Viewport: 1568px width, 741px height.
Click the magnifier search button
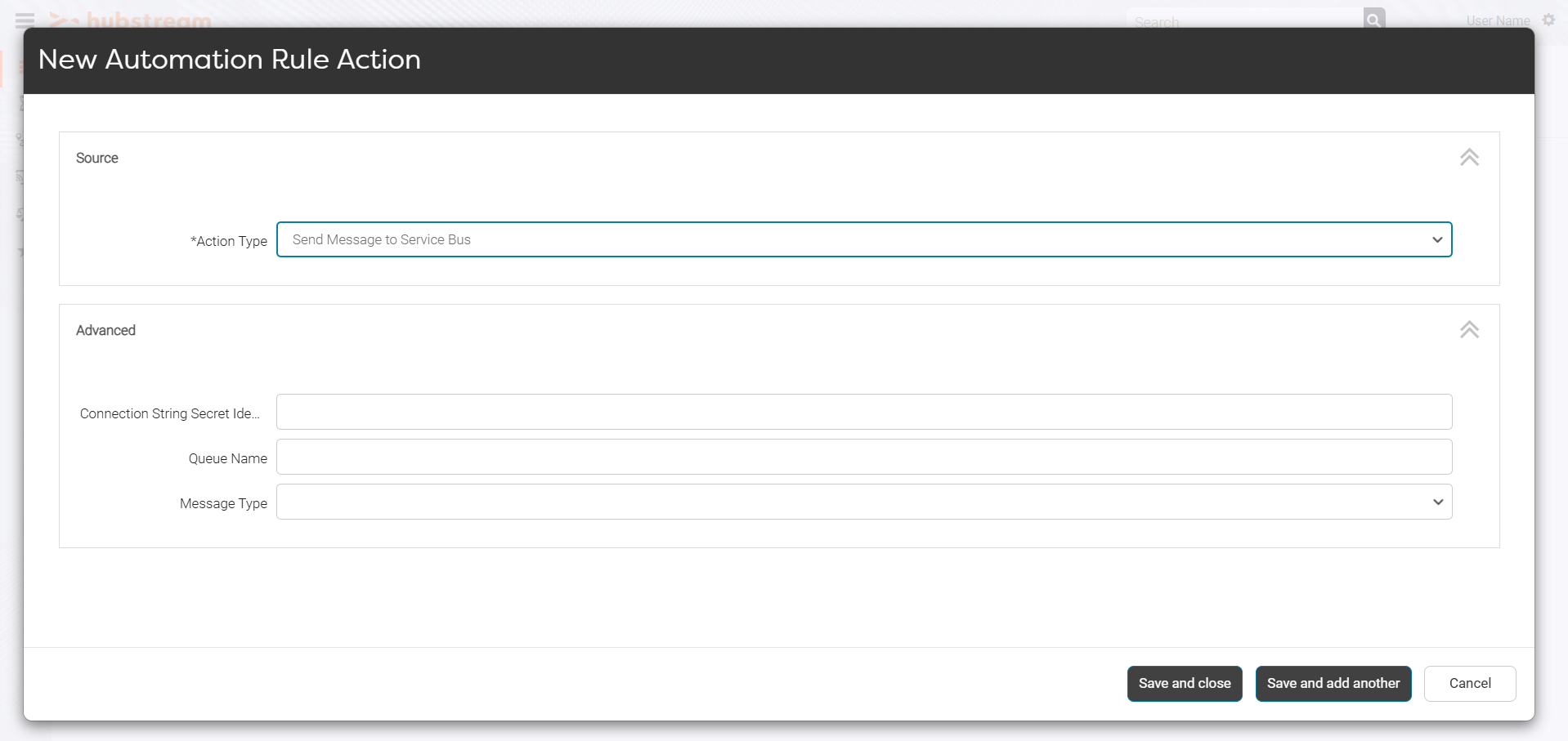(x=1373, y=19)
